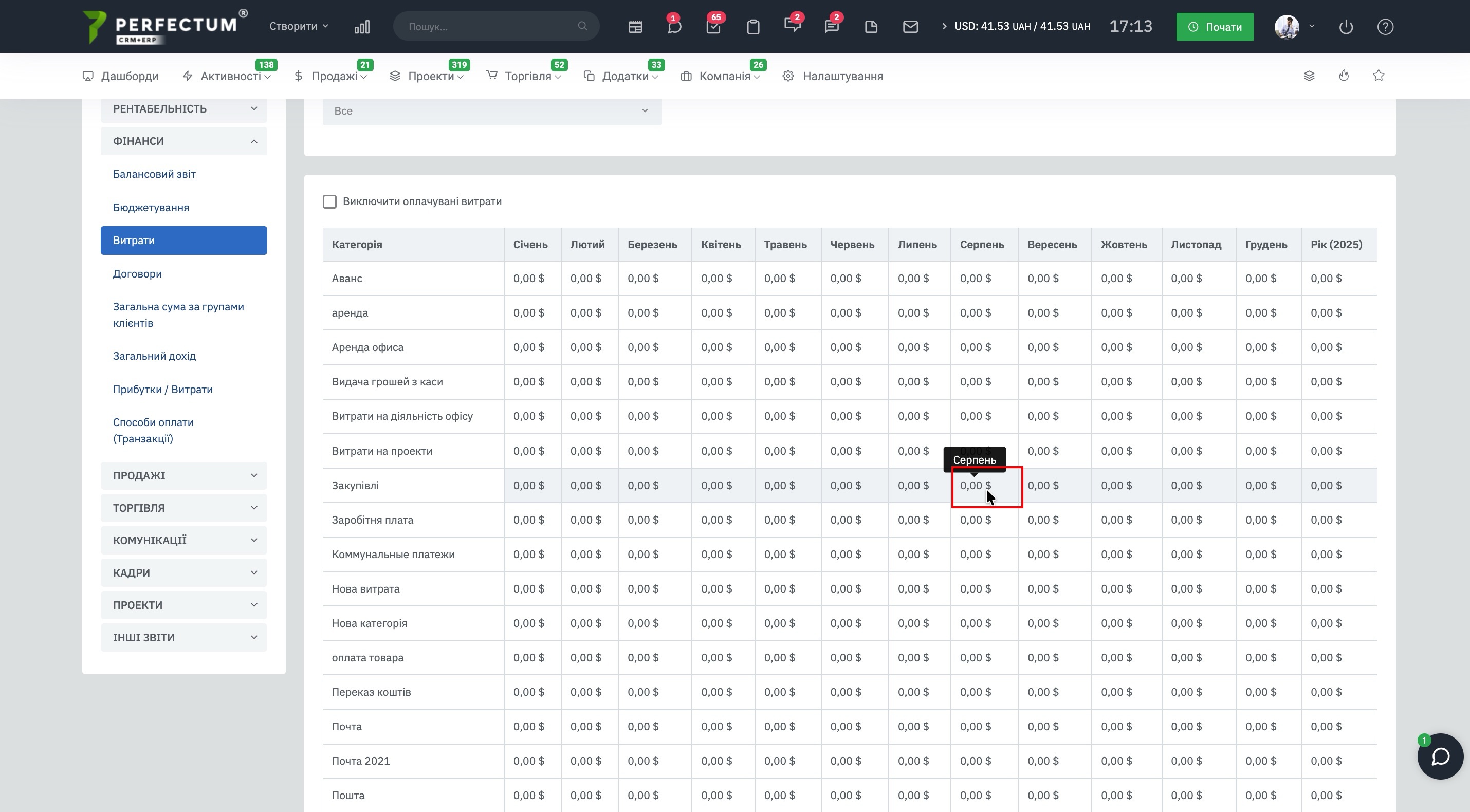This screenshot has width=1470, height=812.
Task: Open the Все filter dropdown
Action: pyautogui.click(x=491, y=110)
